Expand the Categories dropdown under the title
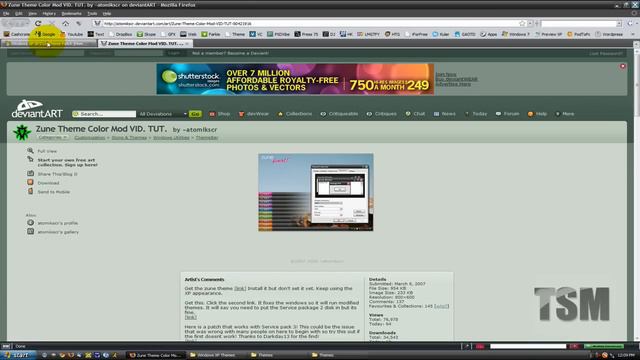Screen dimensions: 640x360 coord(52,138)
